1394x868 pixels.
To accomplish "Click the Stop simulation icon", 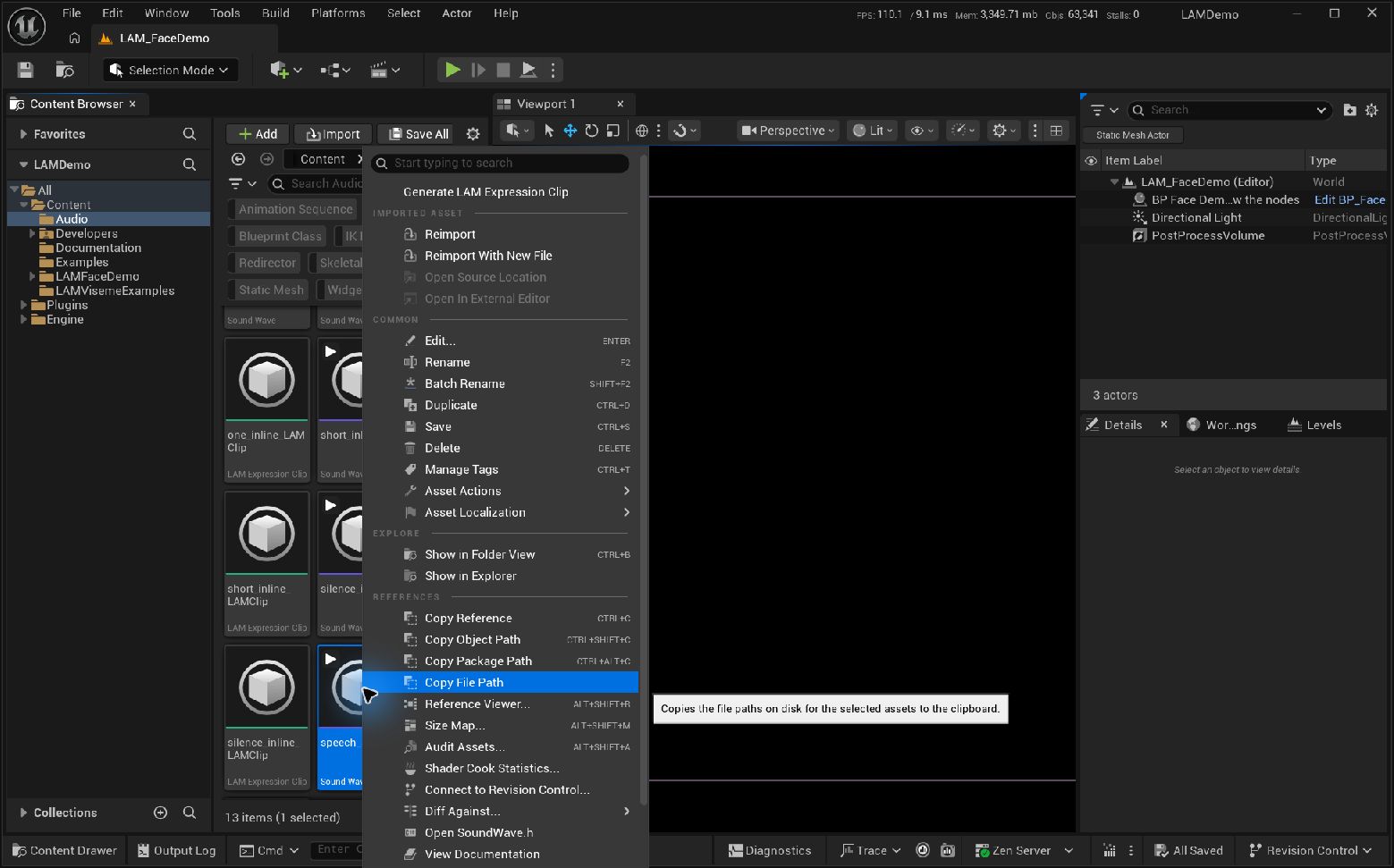I will click(x=503, y=70).
